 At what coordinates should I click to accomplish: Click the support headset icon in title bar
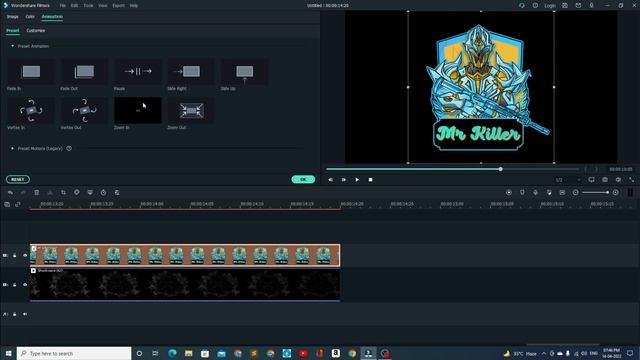point(522,6)
